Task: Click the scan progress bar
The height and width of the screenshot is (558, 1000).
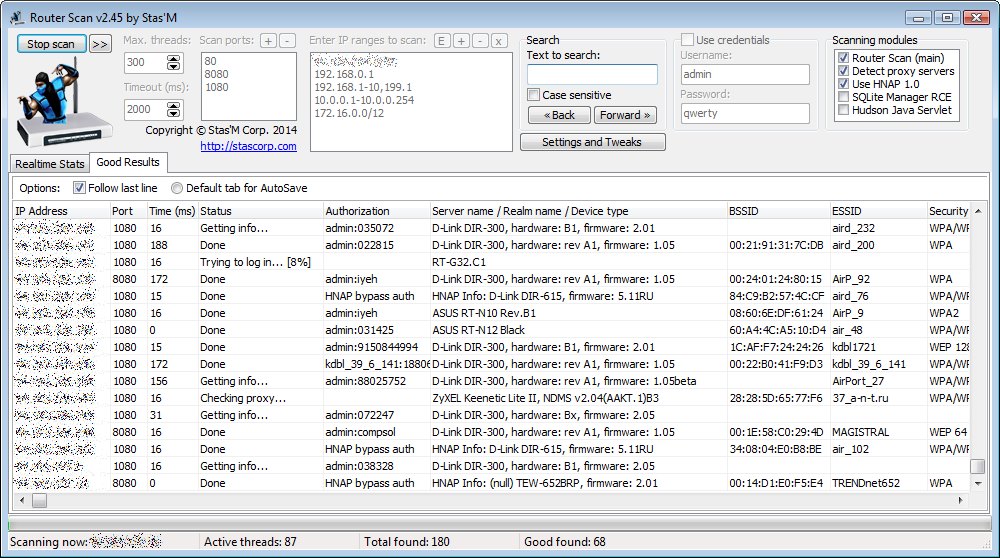Action: 499,525
